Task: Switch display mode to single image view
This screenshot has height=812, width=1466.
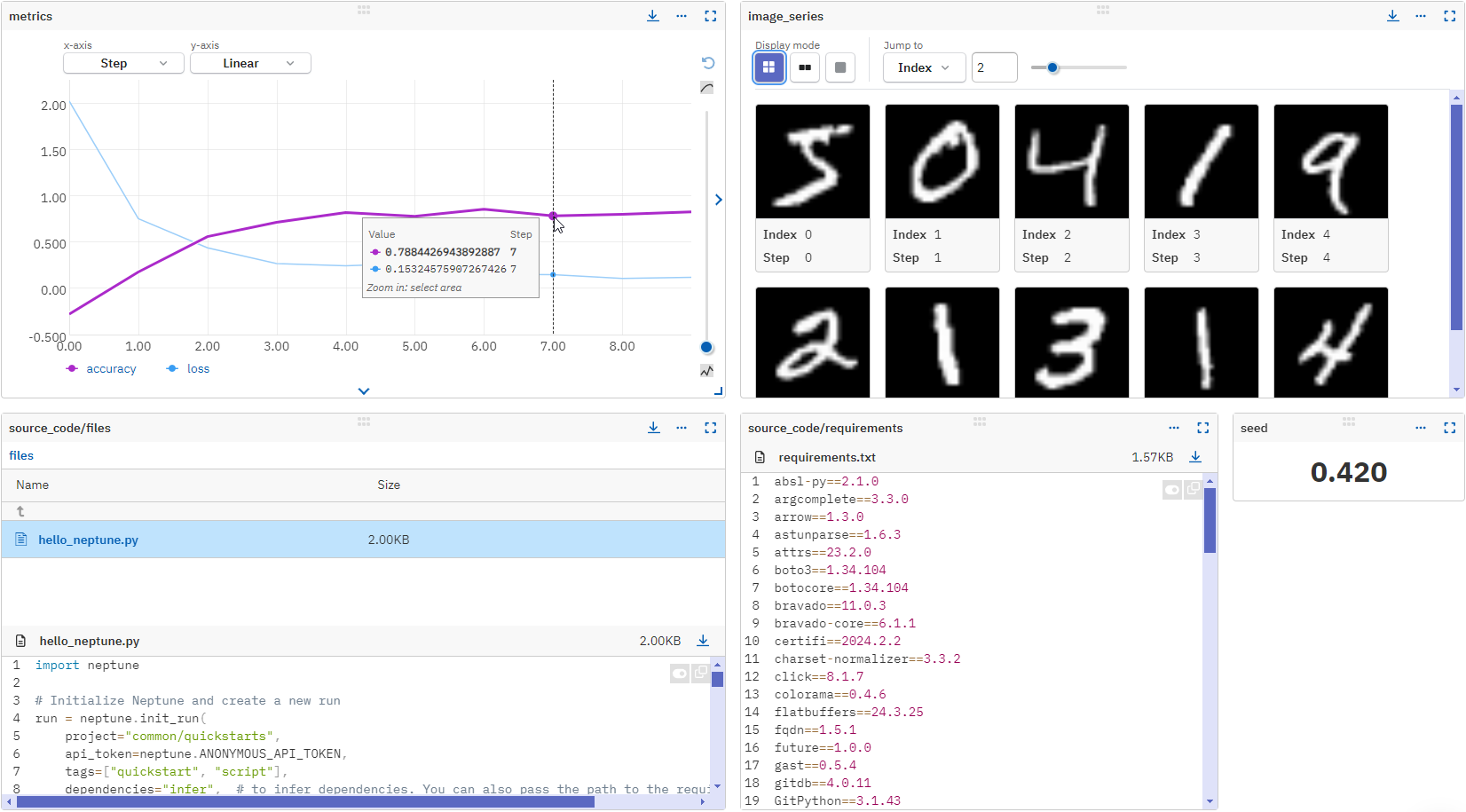Action: pos(839,67)
